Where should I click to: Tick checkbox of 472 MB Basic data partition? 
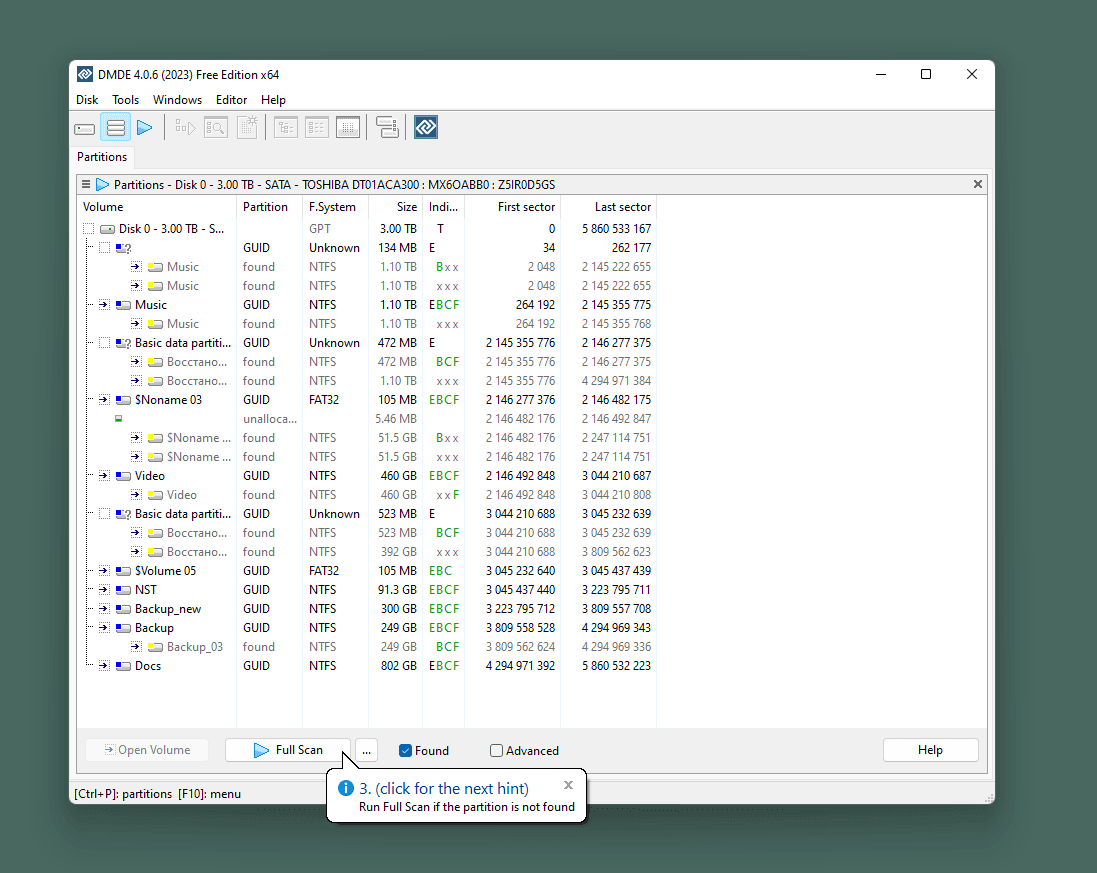coord(104,343)
